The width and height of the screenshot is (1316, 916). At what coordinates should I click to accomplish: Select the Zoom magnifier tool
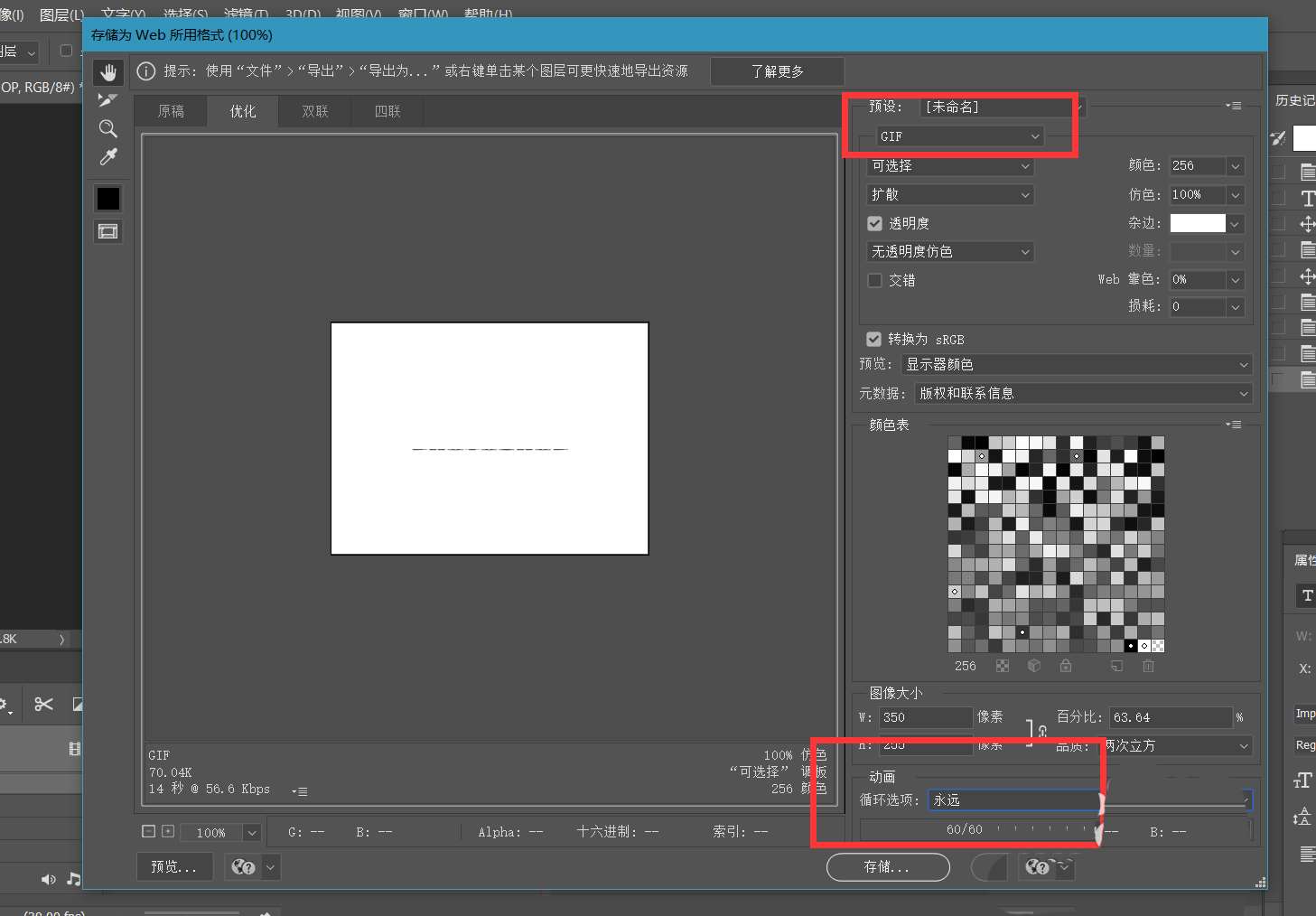tap(108, 128)
